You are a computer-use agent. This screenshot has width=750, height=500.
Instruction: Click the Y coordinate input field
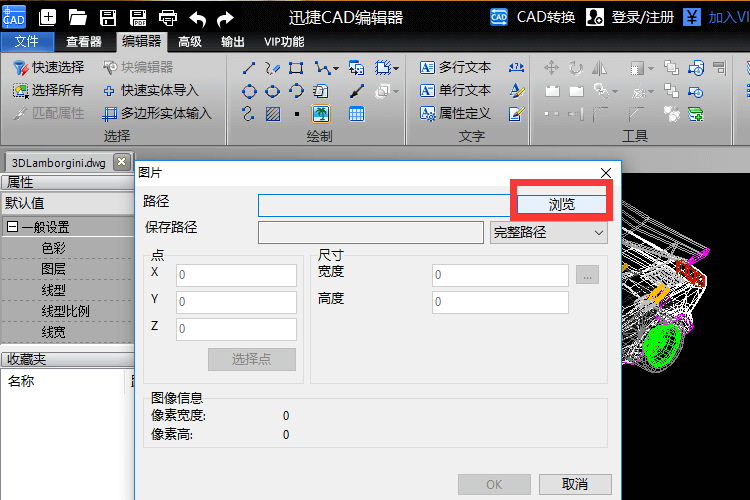click(236, 302)
